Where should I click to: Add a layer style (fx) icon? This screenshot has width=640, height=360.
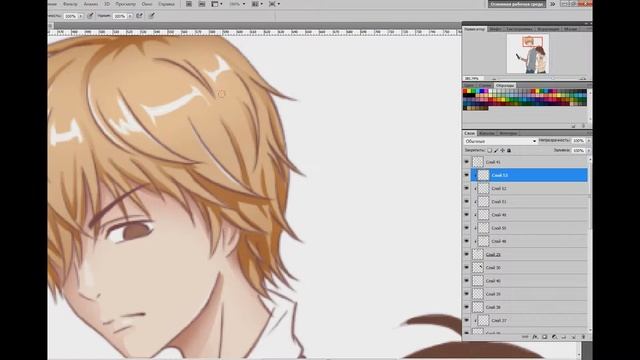pyautogui.click(x=535, y=337)
